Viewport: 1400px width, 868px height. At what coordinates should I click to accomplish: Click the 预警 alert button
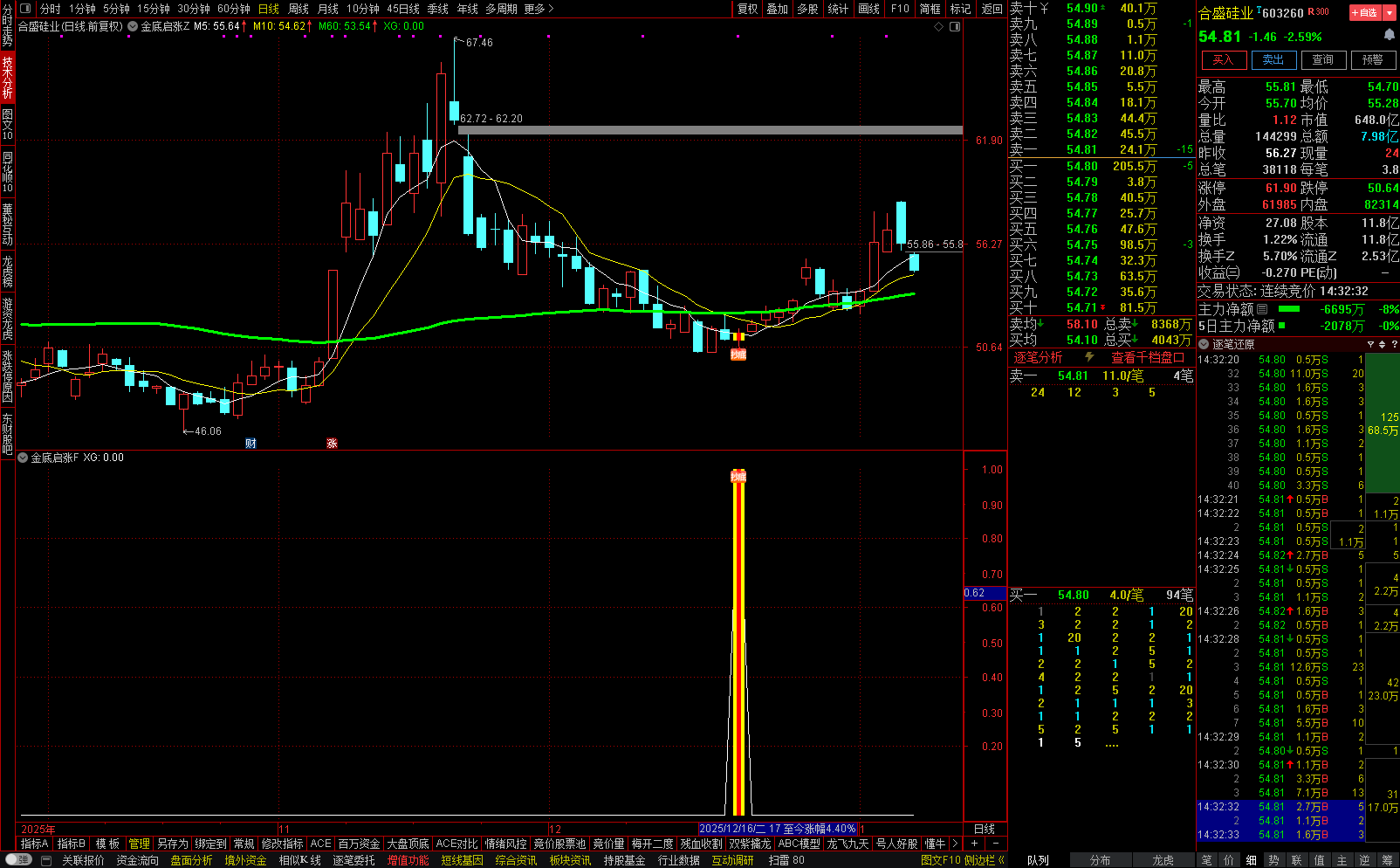pyautogui.click(x=1373, y=59)
